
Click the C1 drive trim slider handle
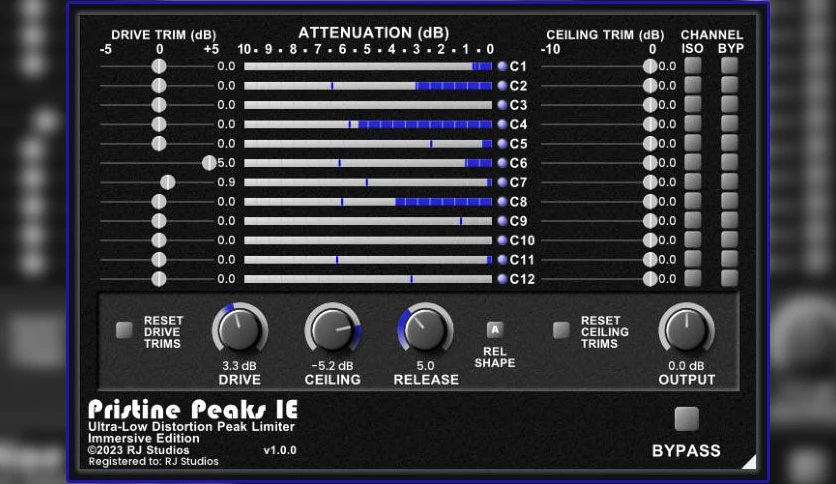(159, 66)
